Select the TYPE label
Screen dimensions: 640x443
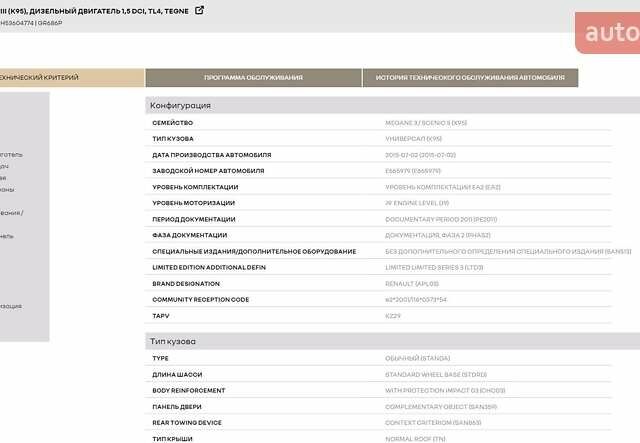click(x=160, y=358)
